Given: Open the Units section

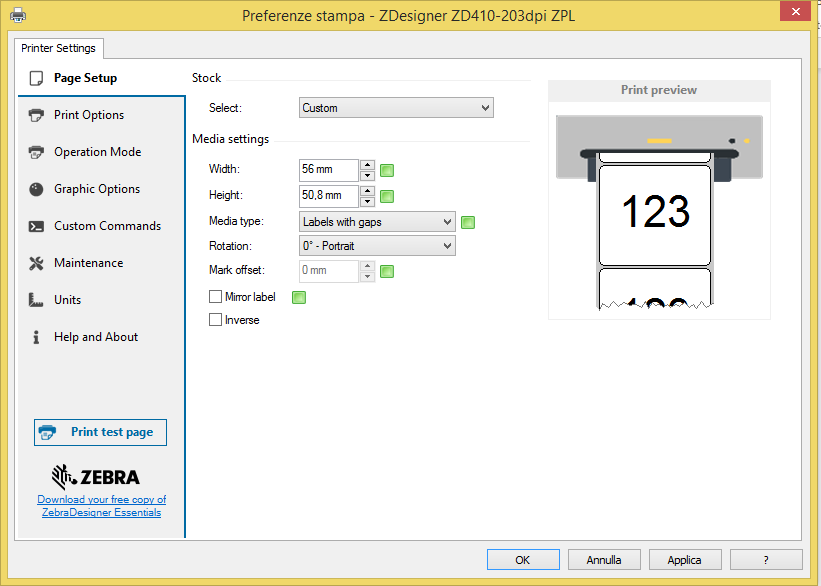Looking at the screenshot, I should [x=102, y=300].
